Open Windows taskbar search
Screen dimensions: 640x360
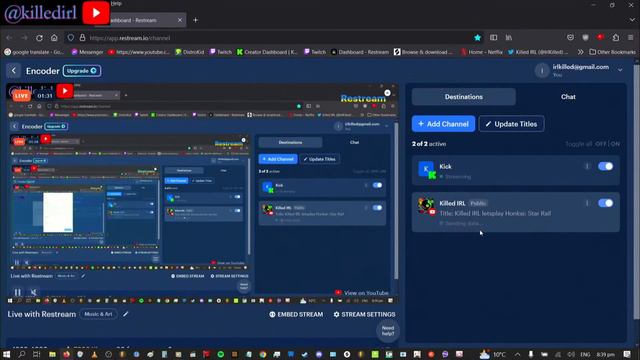point(21,354)
